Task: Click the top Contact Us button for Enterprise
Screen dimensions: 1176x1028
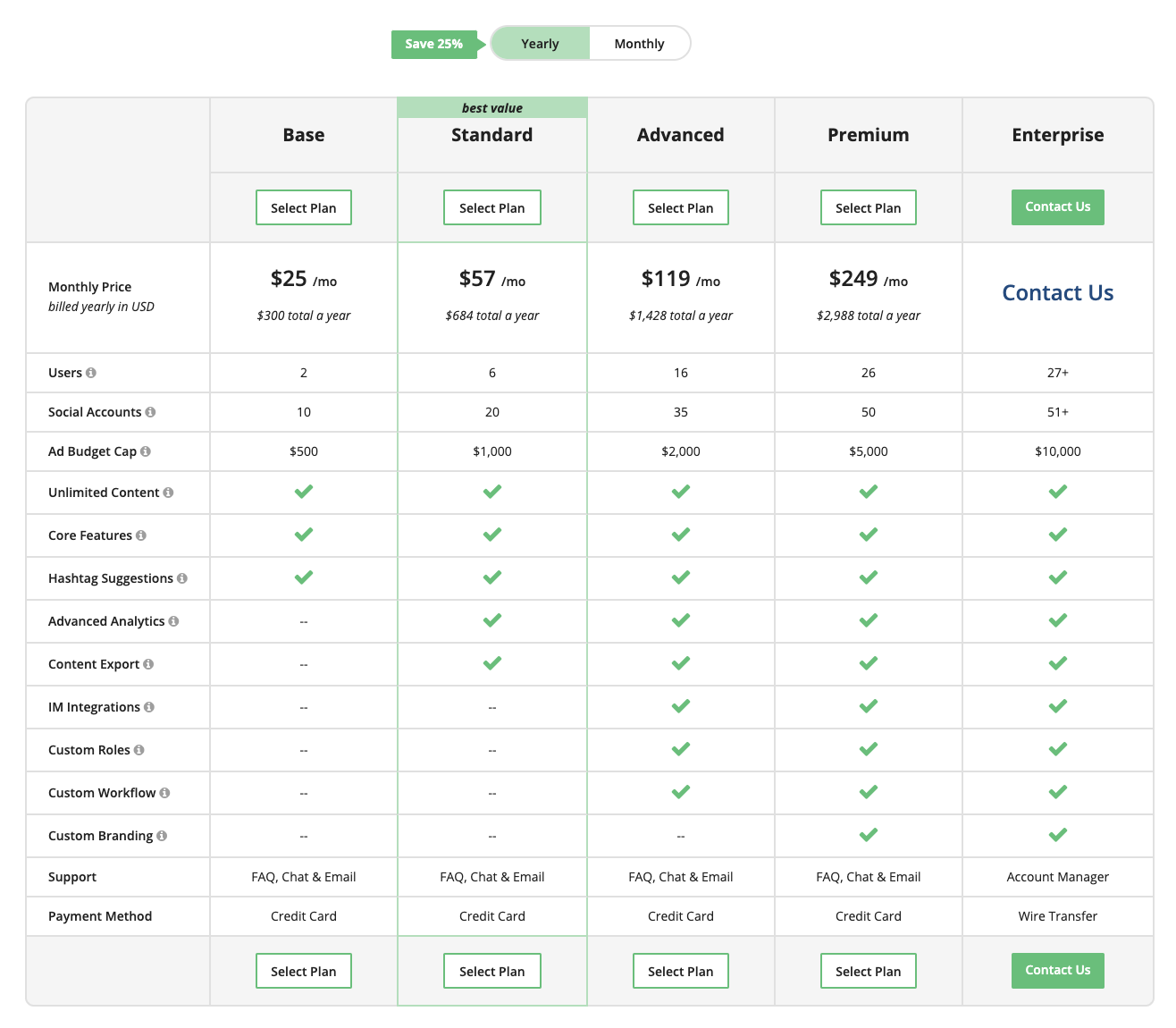Action: tap(1057, 207)
